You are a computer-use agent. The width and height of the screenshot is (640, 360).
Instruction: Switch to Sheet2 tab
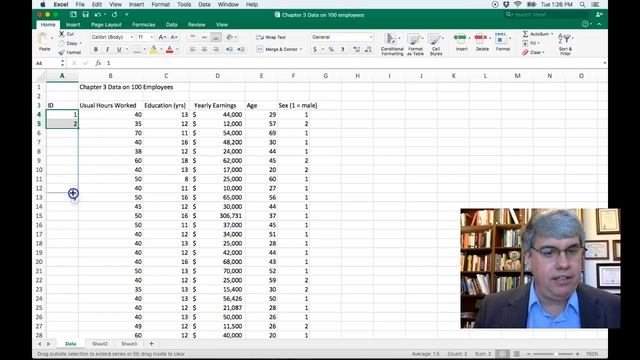pos(100,344)
